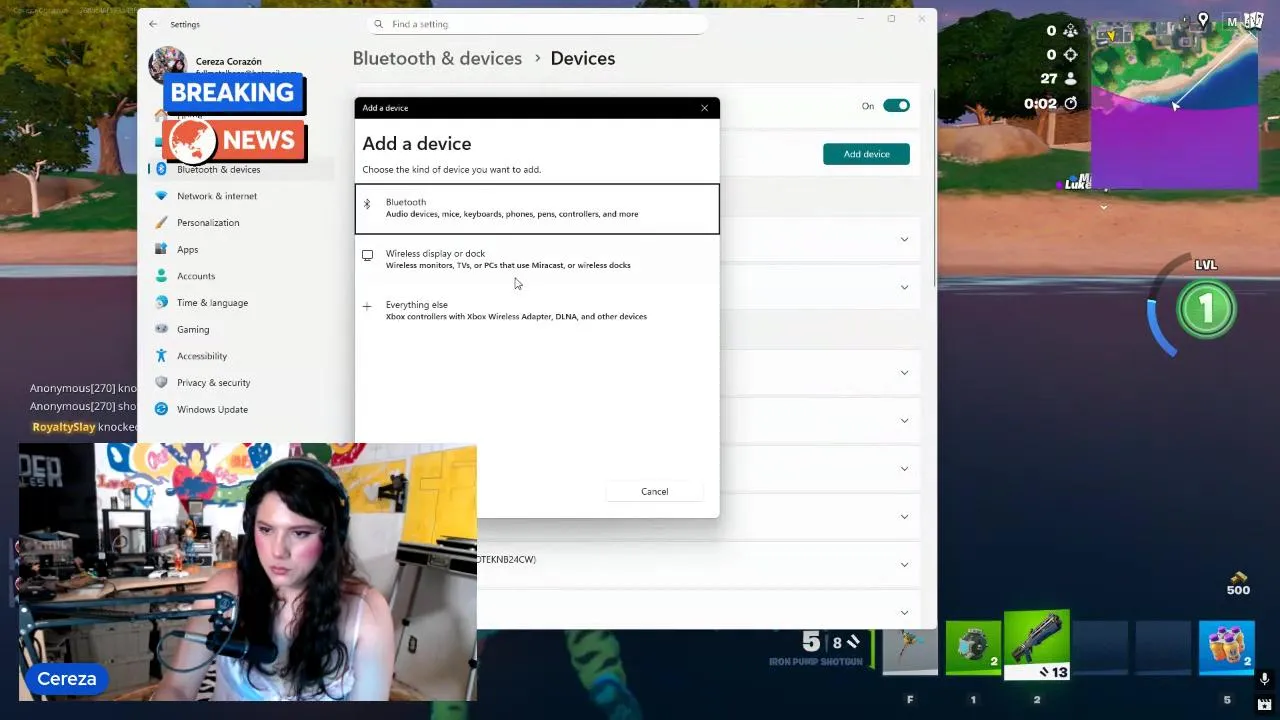The image size is (1280, 720).
Task: Click the teal Add device button
Action: (866, 154)
